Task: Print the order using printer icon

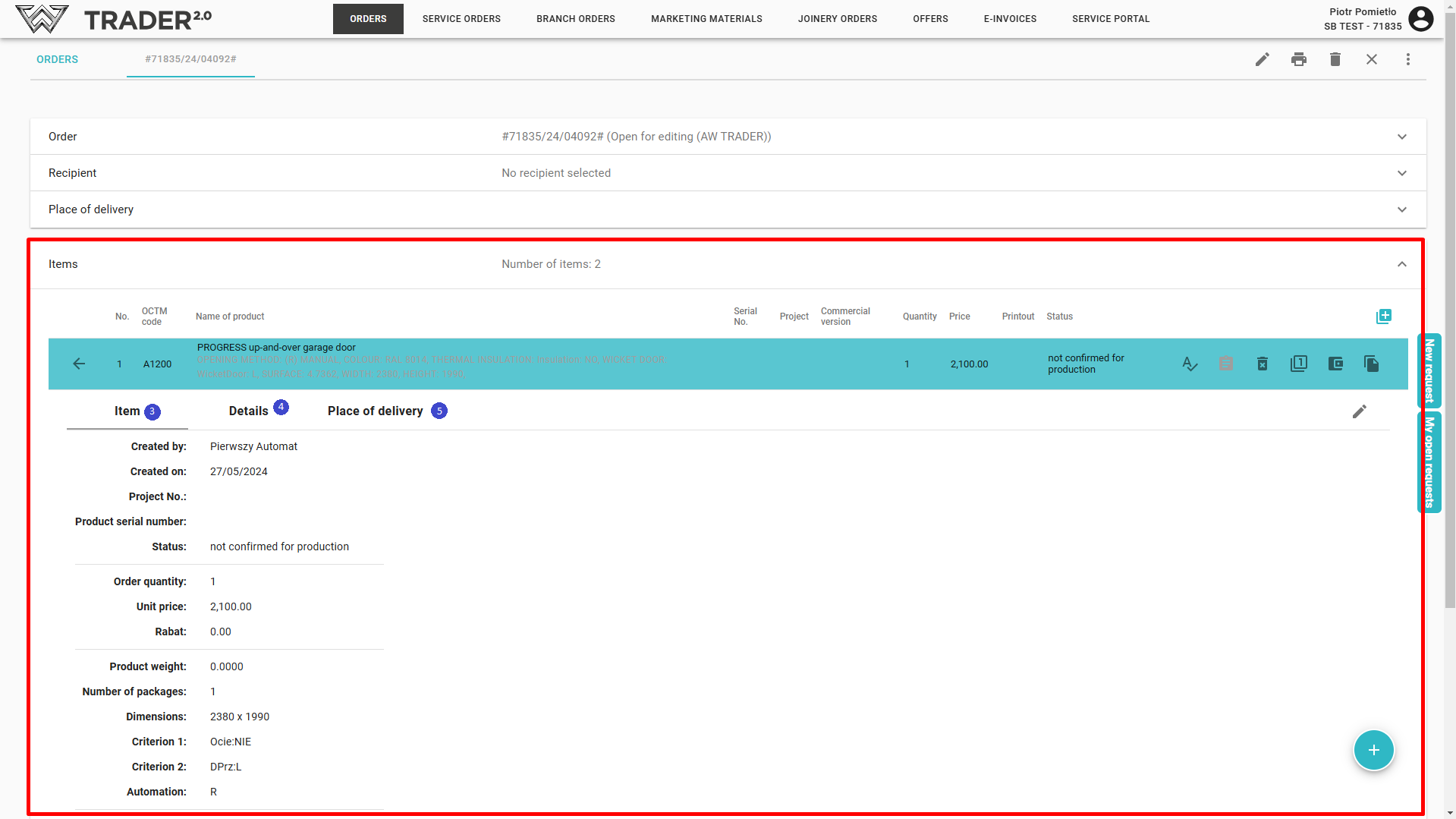Action: point(1299,59)
